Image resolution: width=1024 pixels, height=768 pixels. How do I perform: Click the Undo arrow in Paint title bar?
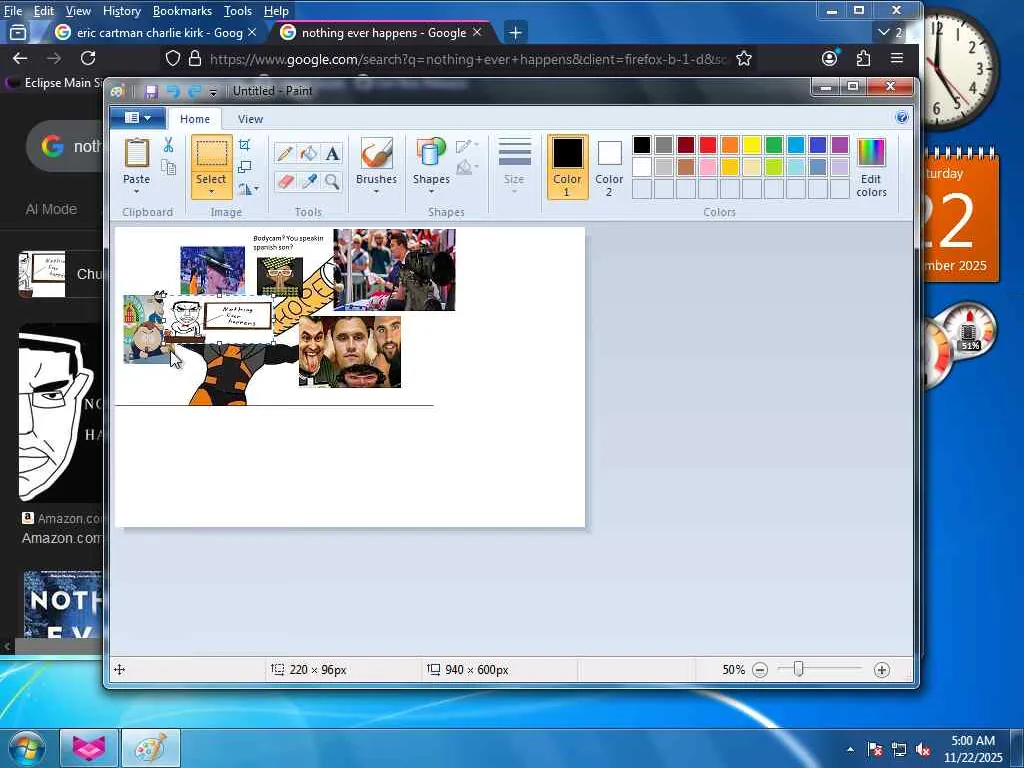point(173,91)
